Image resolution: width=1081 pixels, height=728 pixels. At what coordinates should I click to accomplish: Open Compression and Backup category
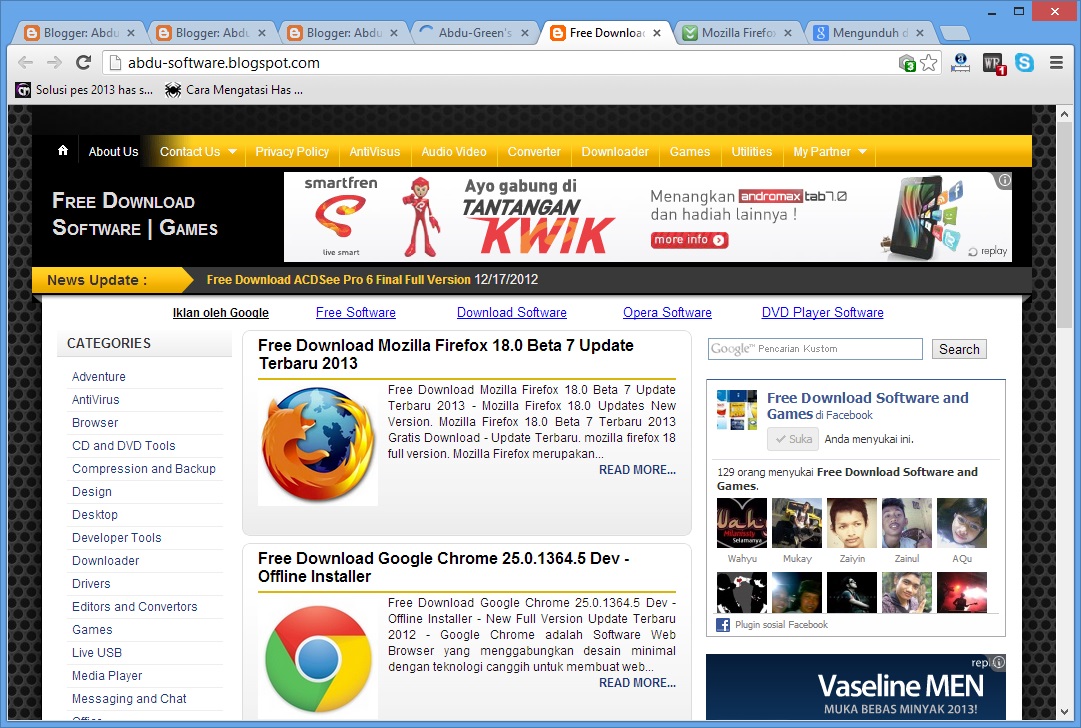tap(143, 469)
